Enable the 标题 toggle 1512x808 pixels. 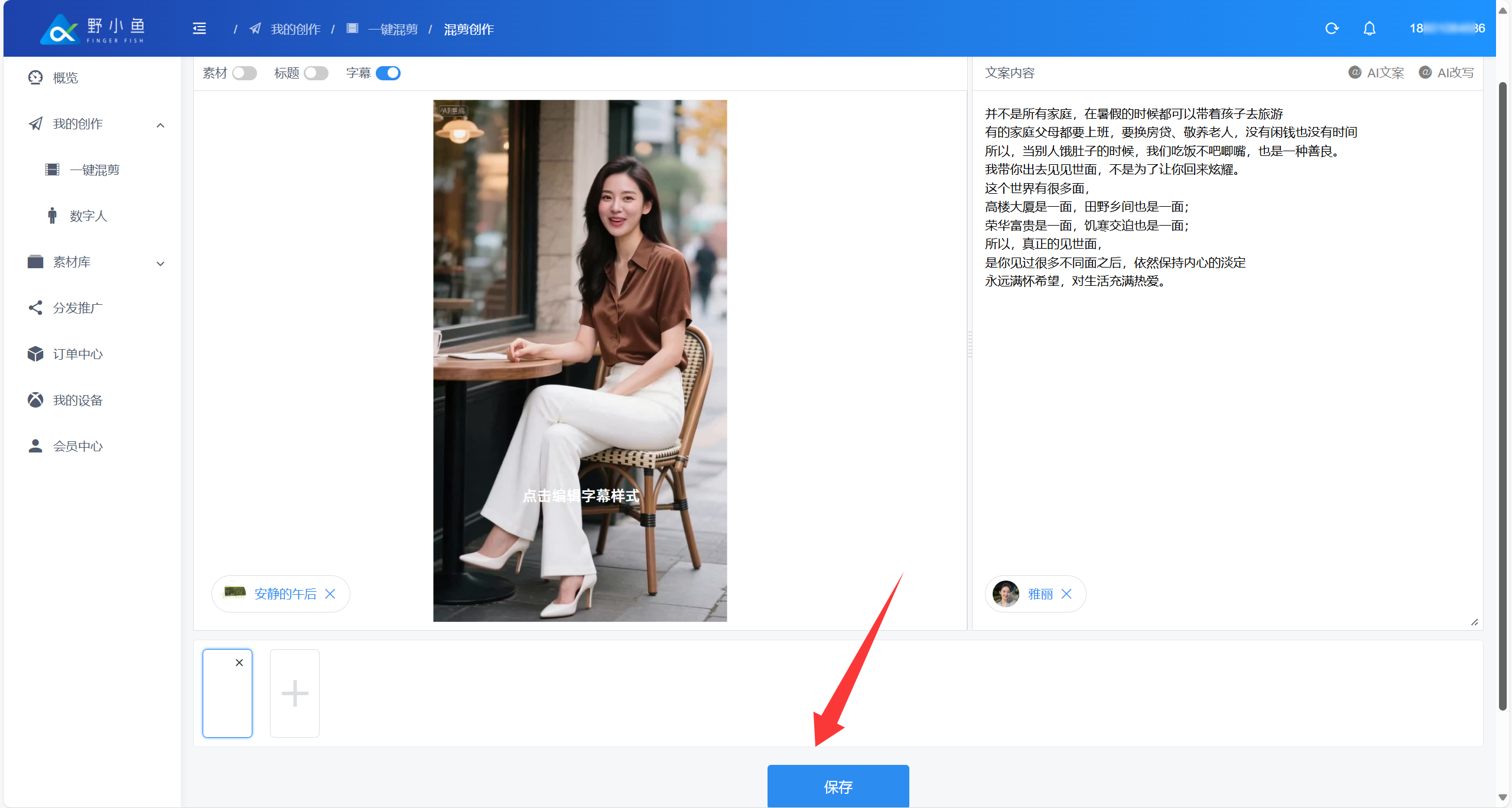316,73
